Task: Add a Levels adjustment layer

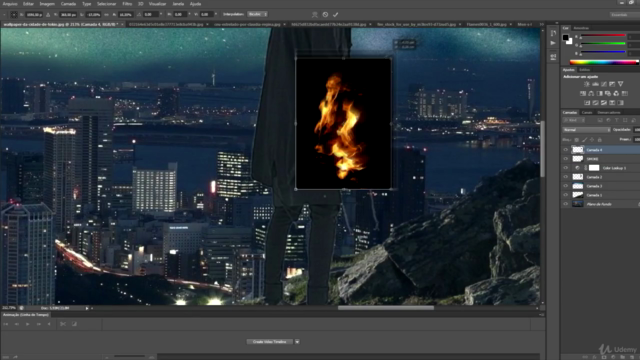Action: pyautogui.click(x=595, y=84)
